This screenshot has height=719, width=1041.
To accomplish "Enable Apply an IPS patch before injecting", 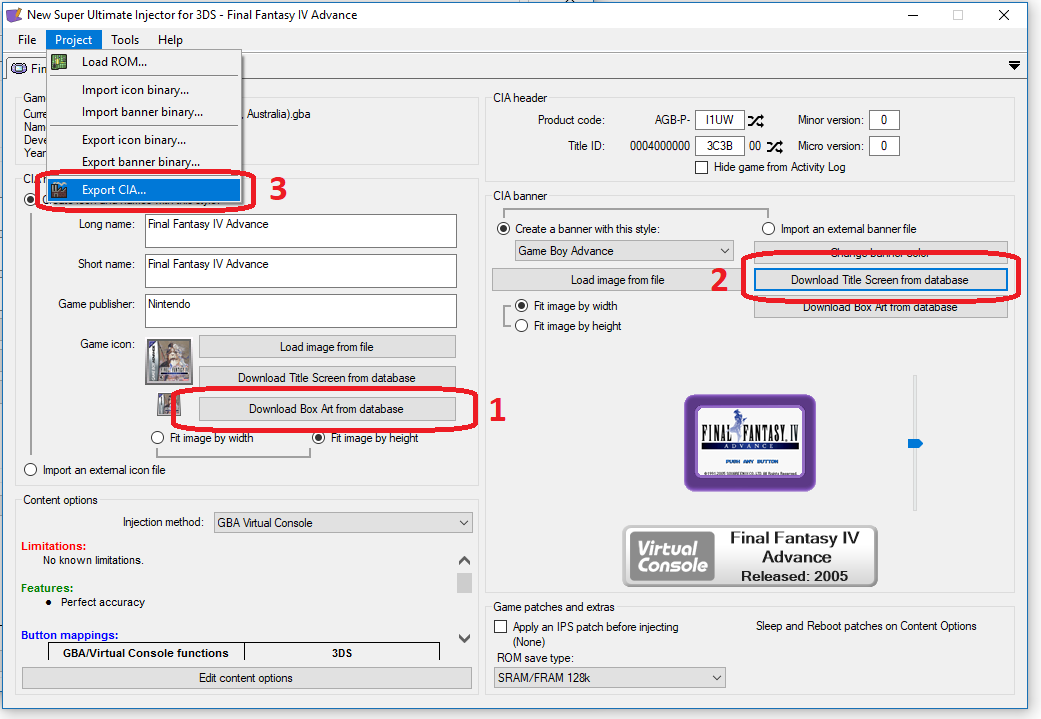I will [x=501, y=627].
